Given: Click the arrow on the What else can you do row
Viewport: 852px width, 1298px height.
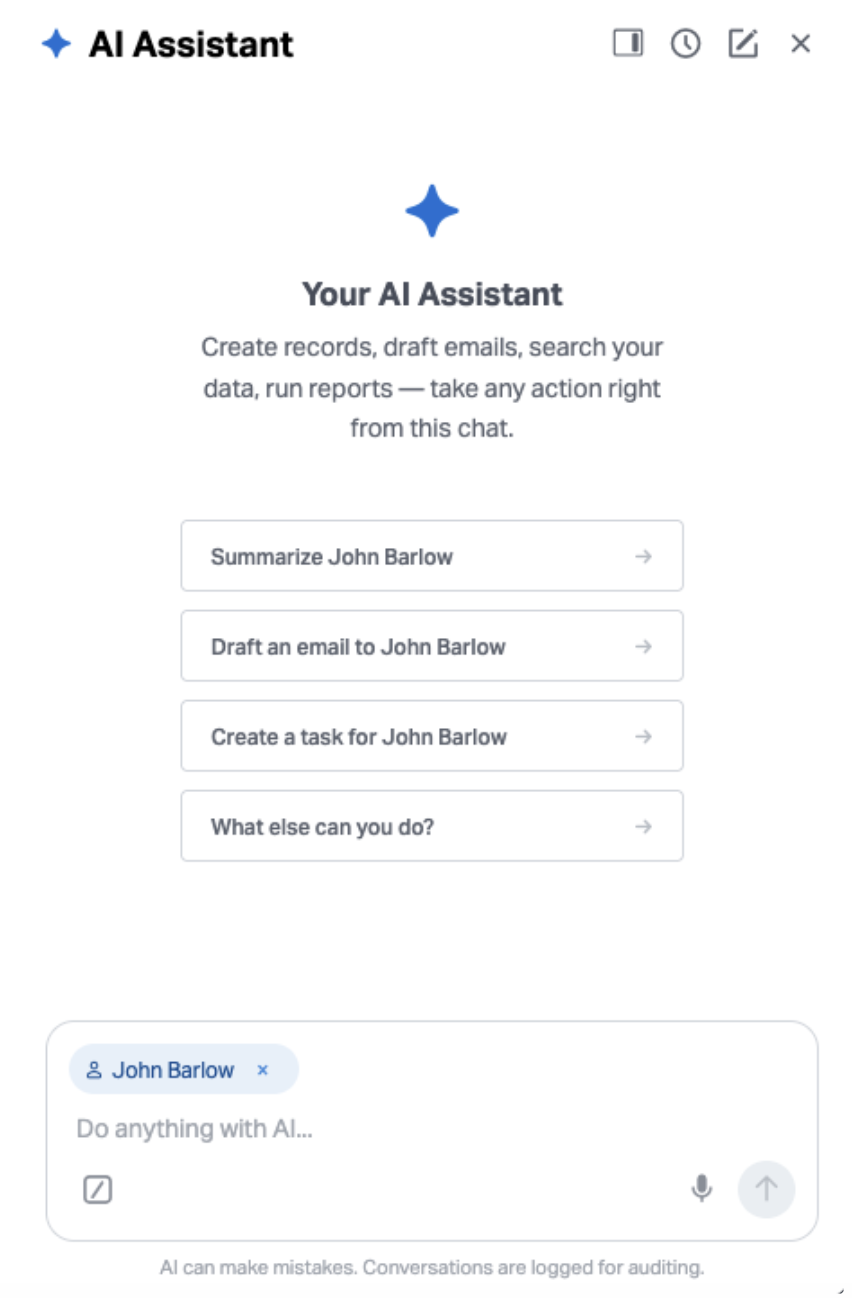Looking at the screenshot, I should coord(644,826).
